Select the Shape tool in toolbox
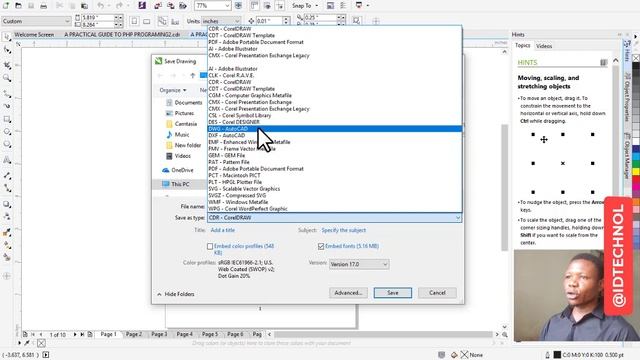The image size is (640, 360). [x=7, y=50]
